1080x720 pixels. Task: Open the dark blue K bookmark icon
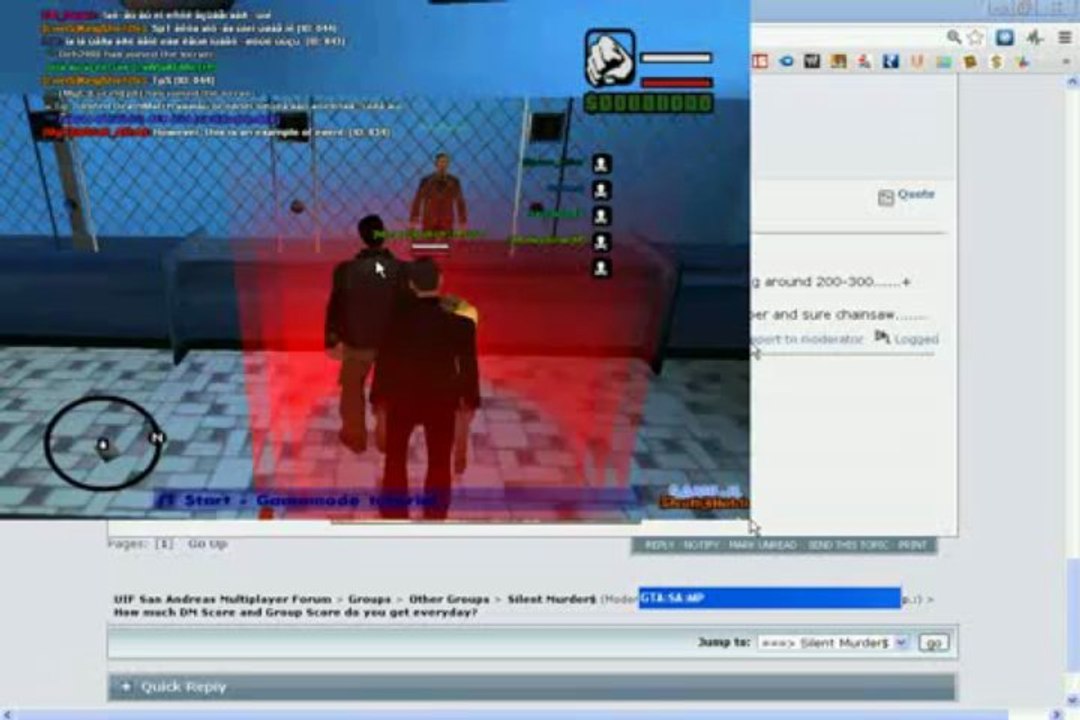point(891,61)
